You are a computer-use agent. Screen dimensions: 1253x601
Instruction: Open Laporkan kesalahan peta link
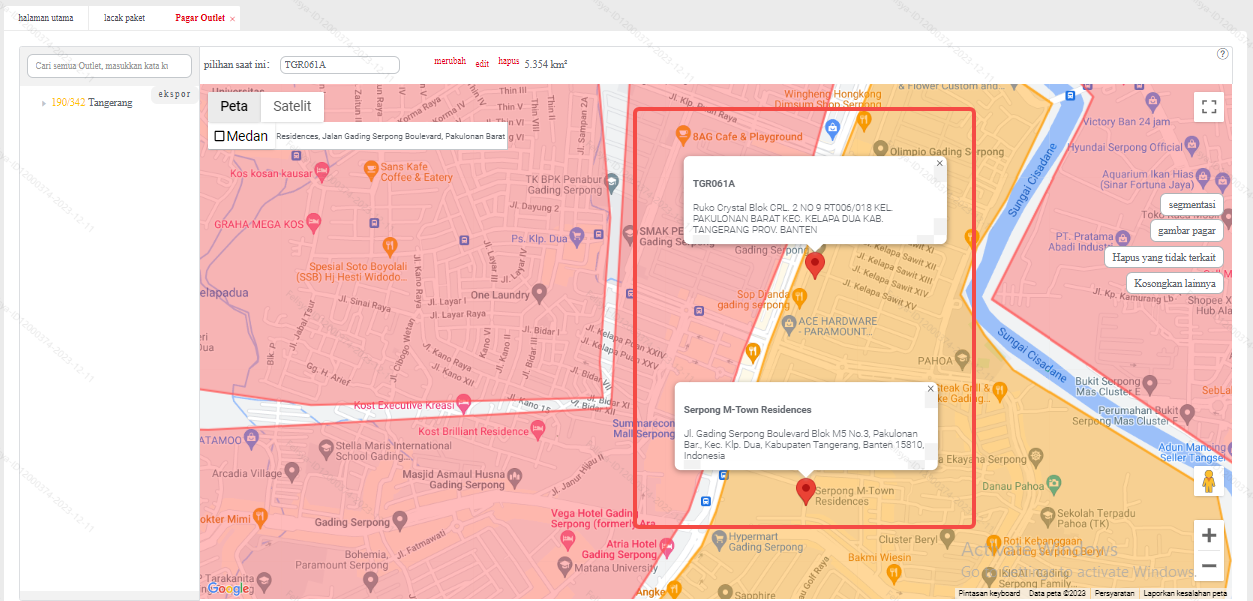click(x=1185, y=593)
